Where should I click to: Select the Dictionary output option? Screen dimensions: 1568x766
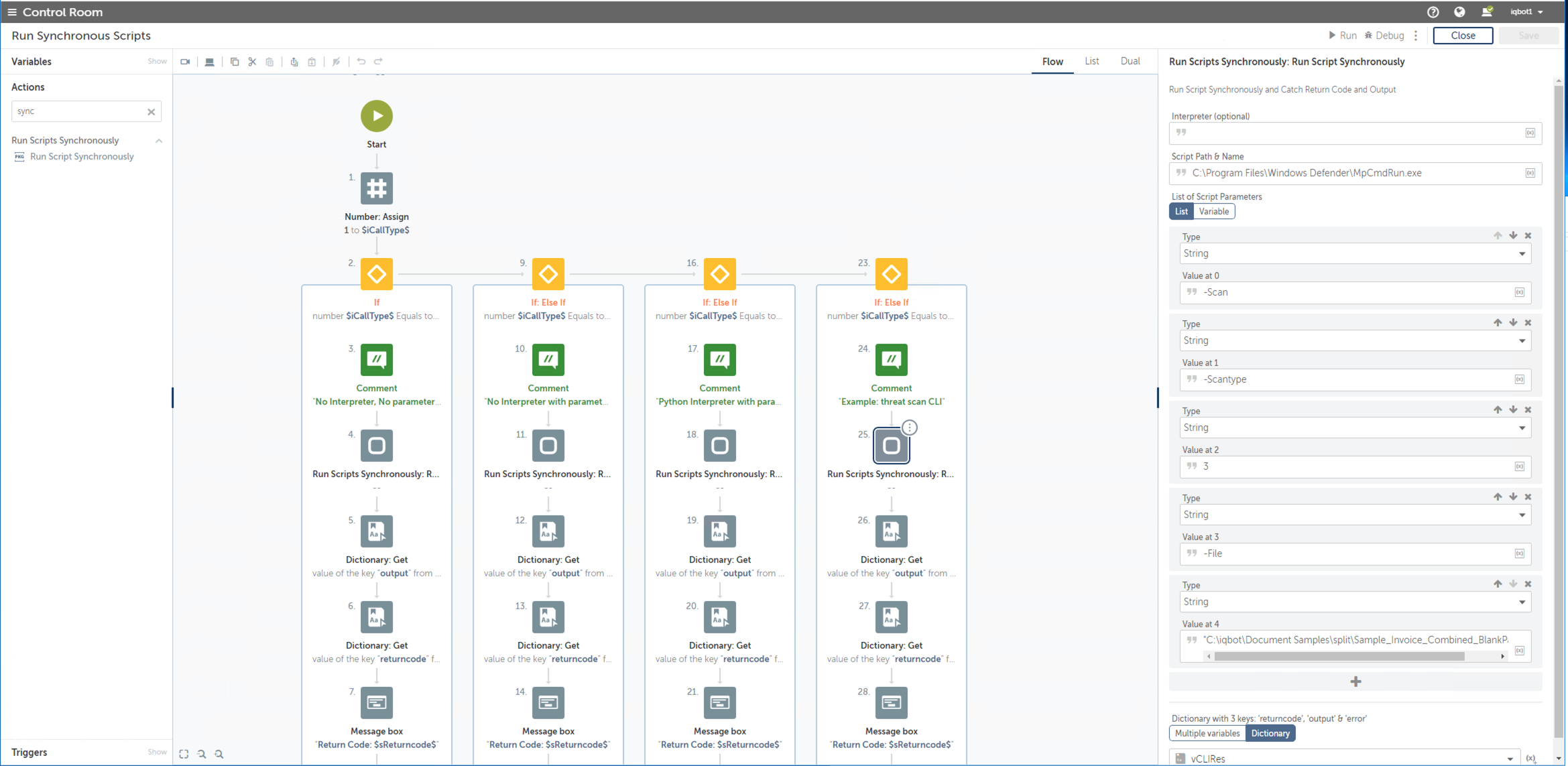[1270, 733]
